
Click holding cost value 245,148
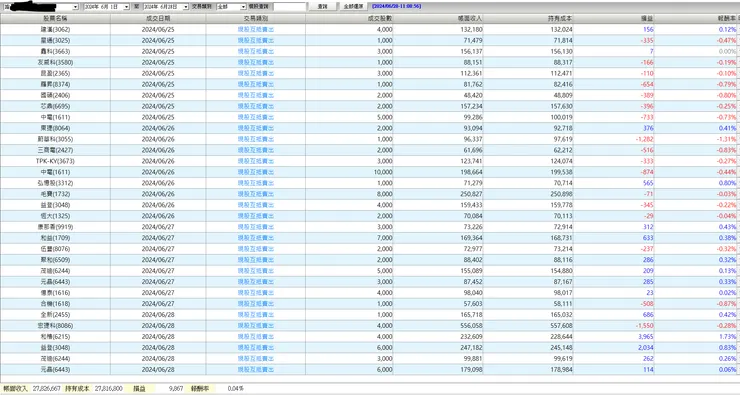pyautogui.click(x=561, y=347)
